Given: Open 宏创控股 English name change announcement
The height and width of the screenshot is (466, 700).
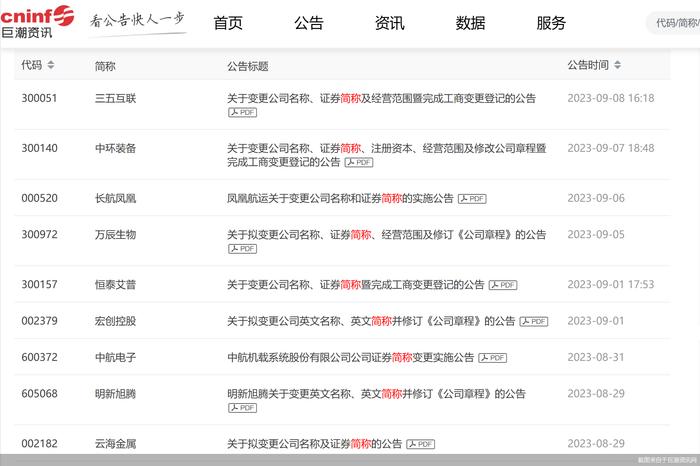Looking at the screenshot, I should click(x=371, y=321).
